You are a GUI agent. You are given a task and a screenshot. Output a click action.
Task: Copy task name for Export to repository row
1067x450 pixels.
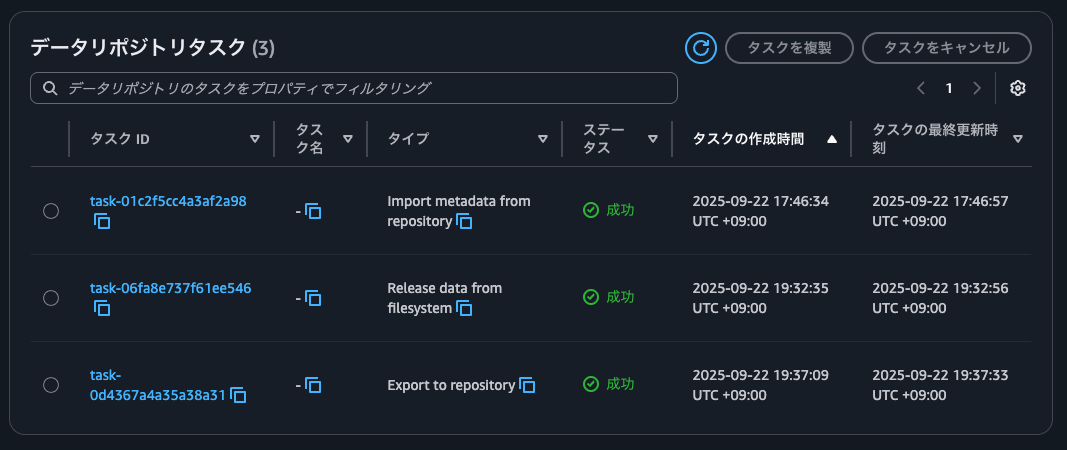313,385
